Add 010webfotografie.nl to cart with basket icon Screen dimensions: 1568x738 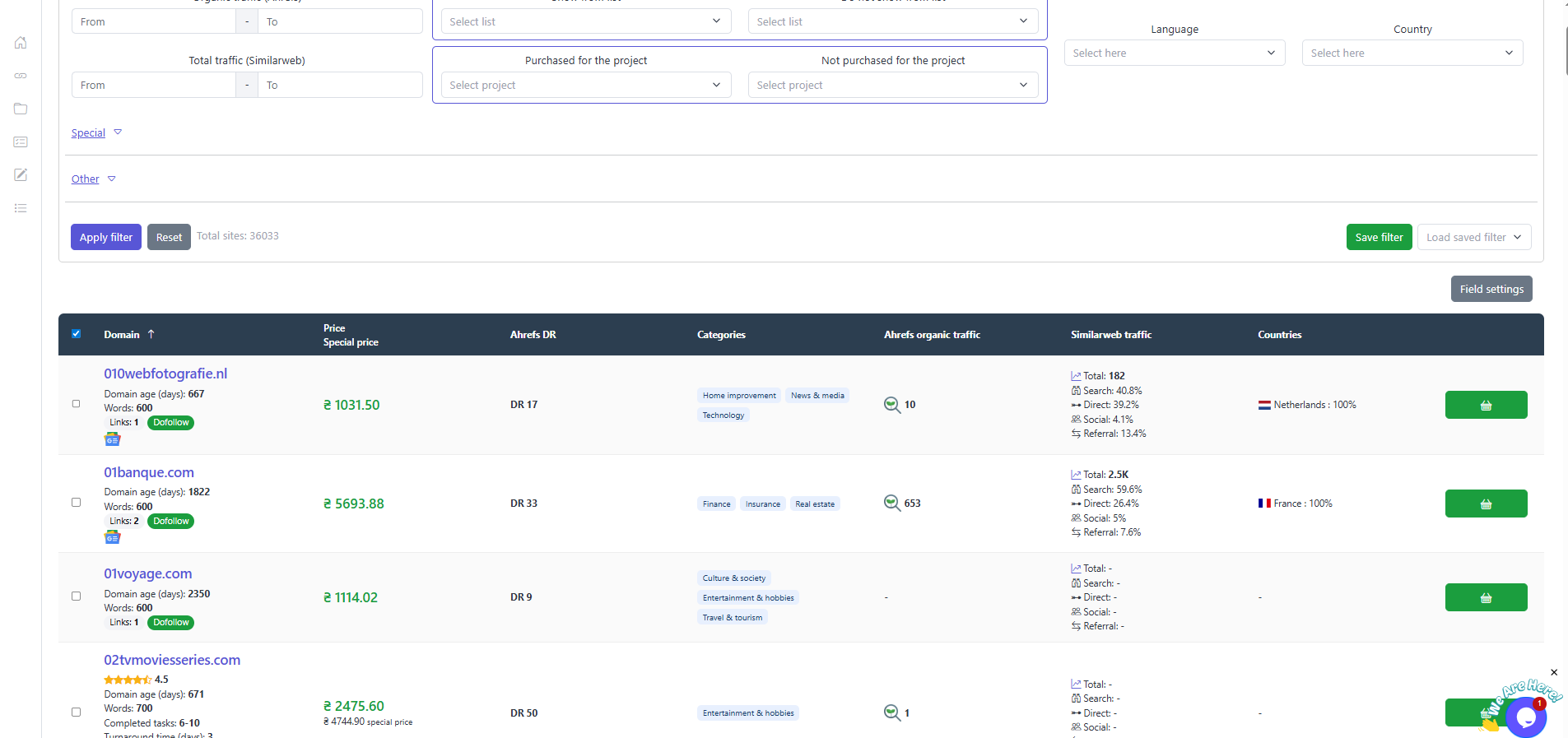[x=1486, y=405]
